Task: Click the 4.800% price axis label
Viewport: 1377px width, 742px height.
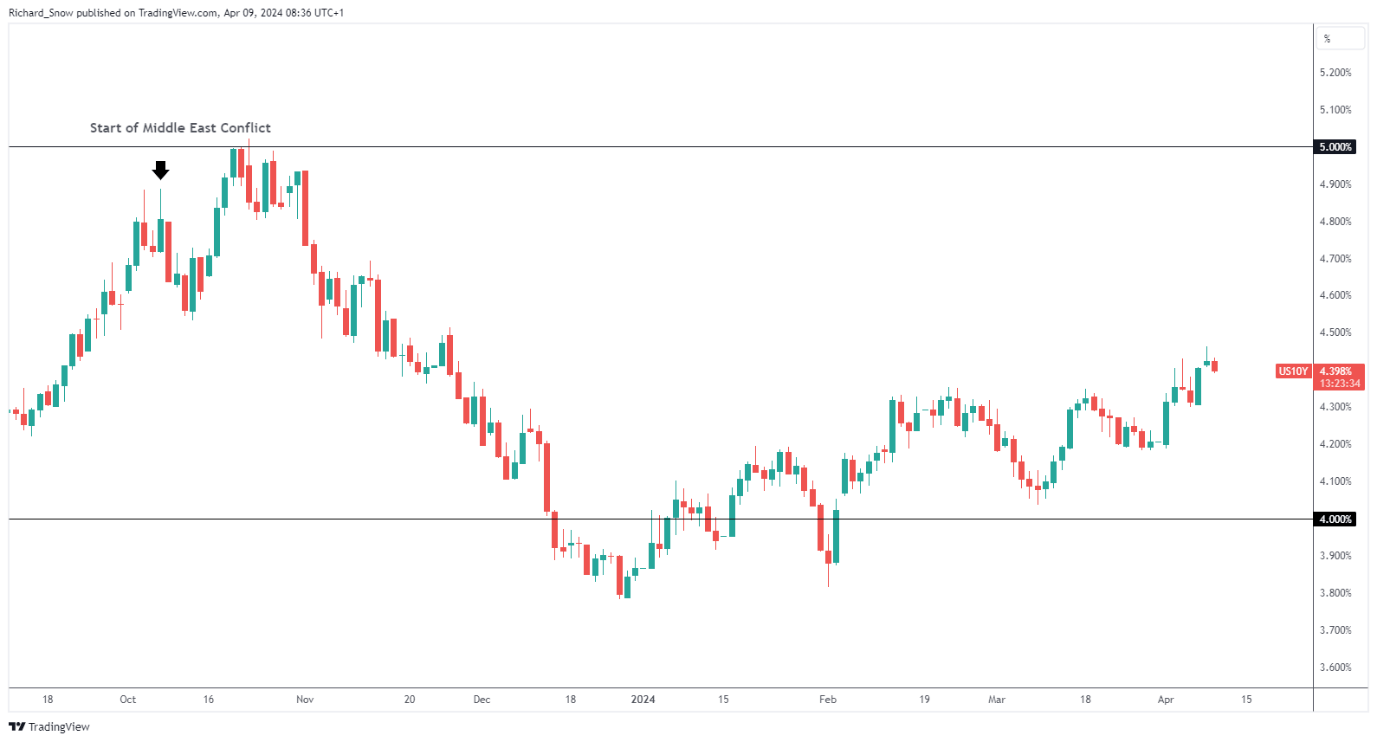Action: [x=1336, y=221]
